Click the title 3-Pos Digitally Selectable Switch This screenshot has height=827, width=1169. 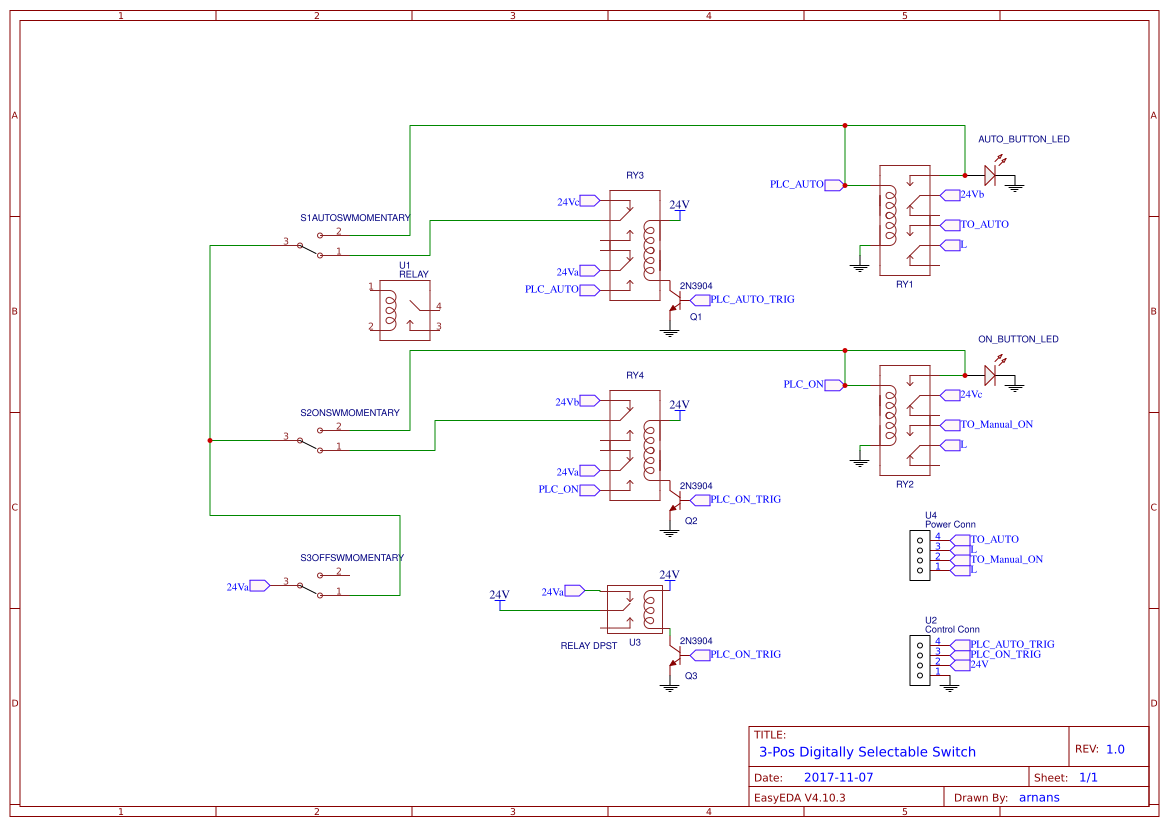(867, 751)
